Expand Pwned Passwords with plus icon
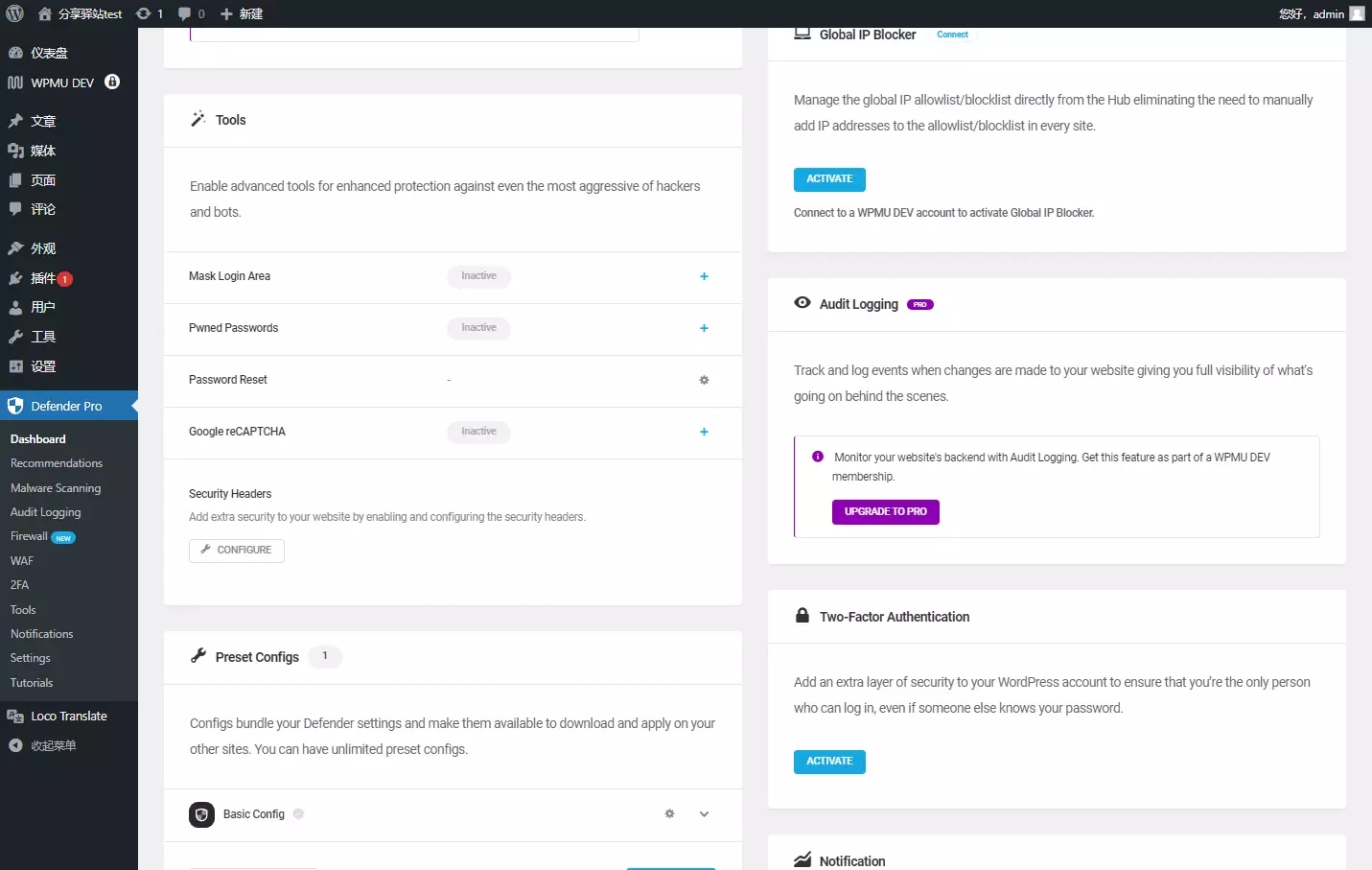The height and width of the screenshot is (870, 1372). point(704,328)
